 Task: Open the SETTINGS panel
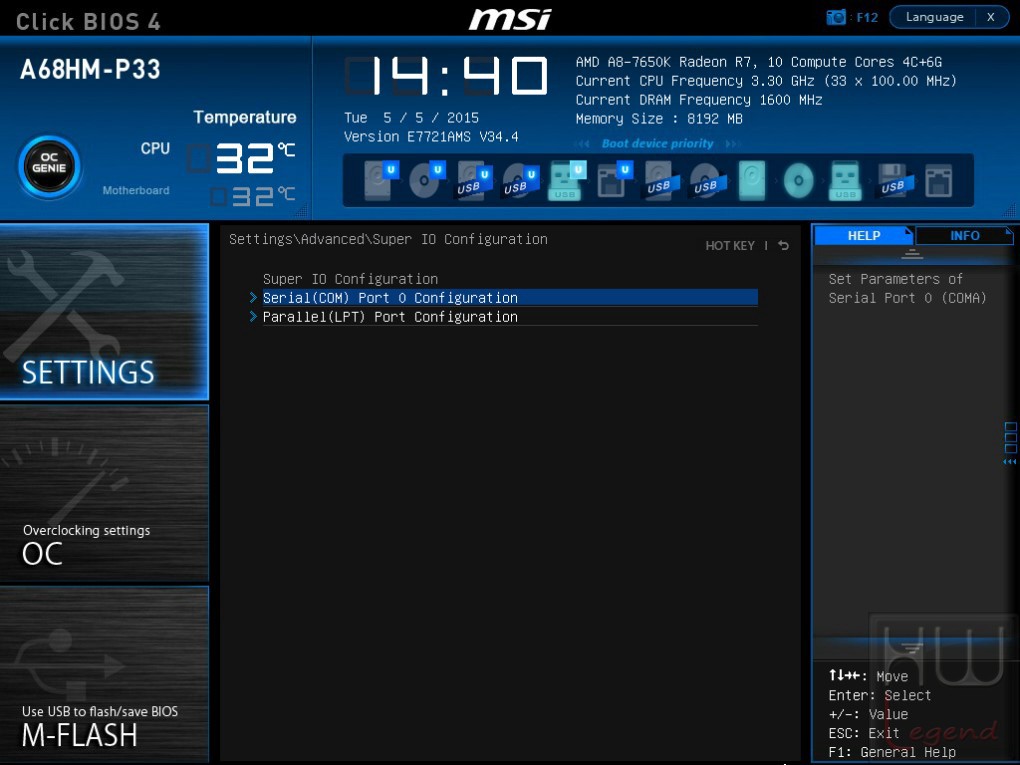pyautogui.click(x=104, y=312)
